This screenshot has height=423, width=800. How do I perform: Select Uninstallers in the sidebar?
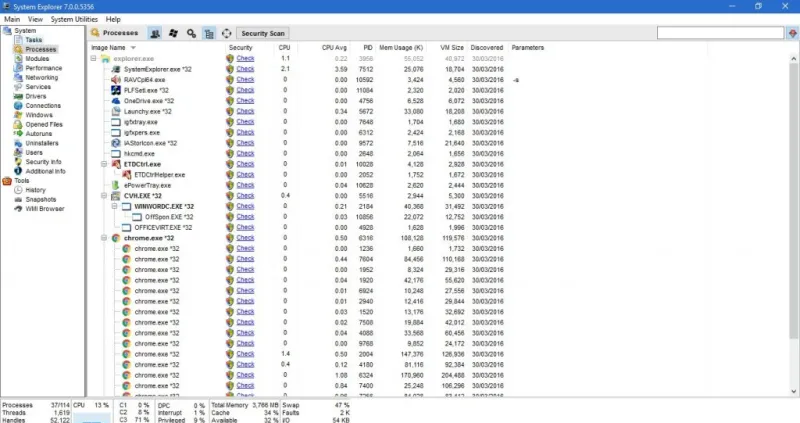tap(42, 143)
